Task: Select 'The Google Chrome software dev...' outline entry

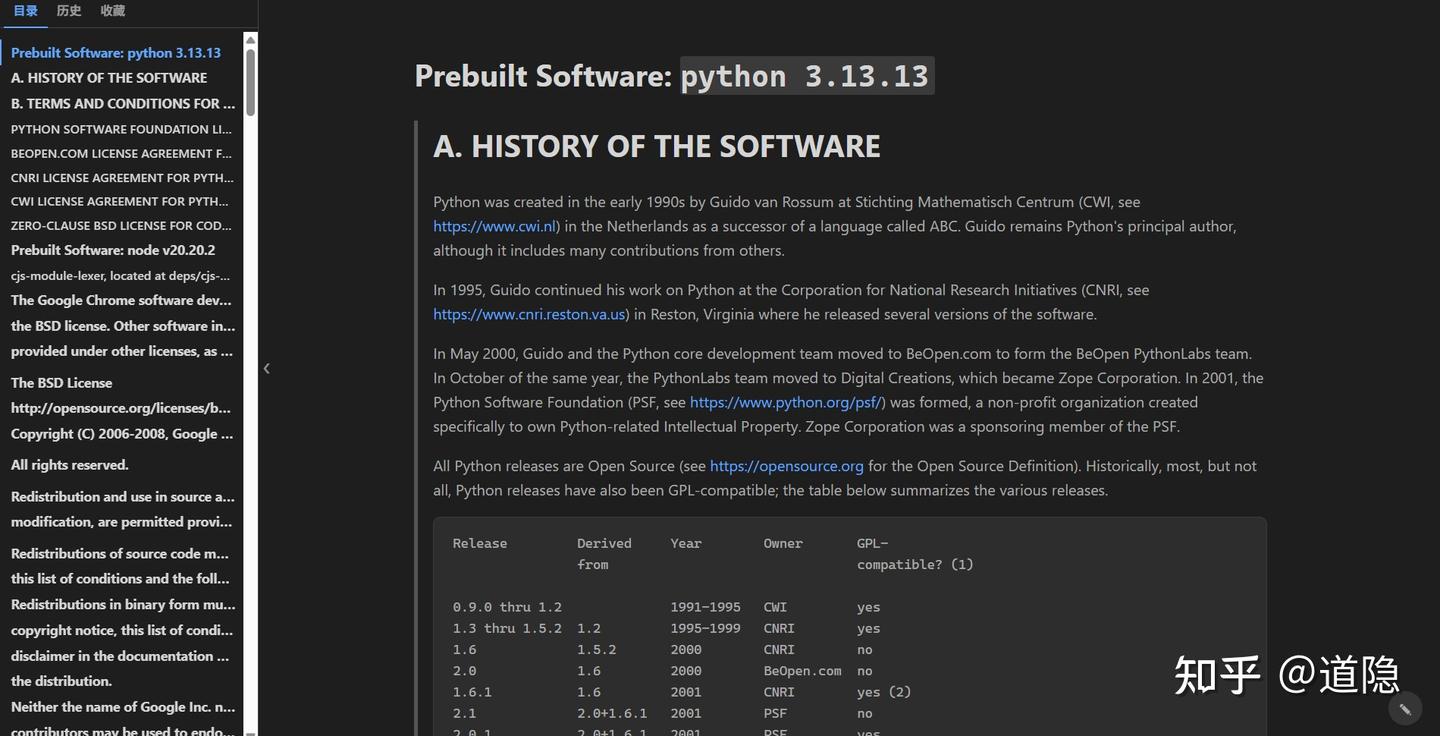Action: tap(121, 300)
